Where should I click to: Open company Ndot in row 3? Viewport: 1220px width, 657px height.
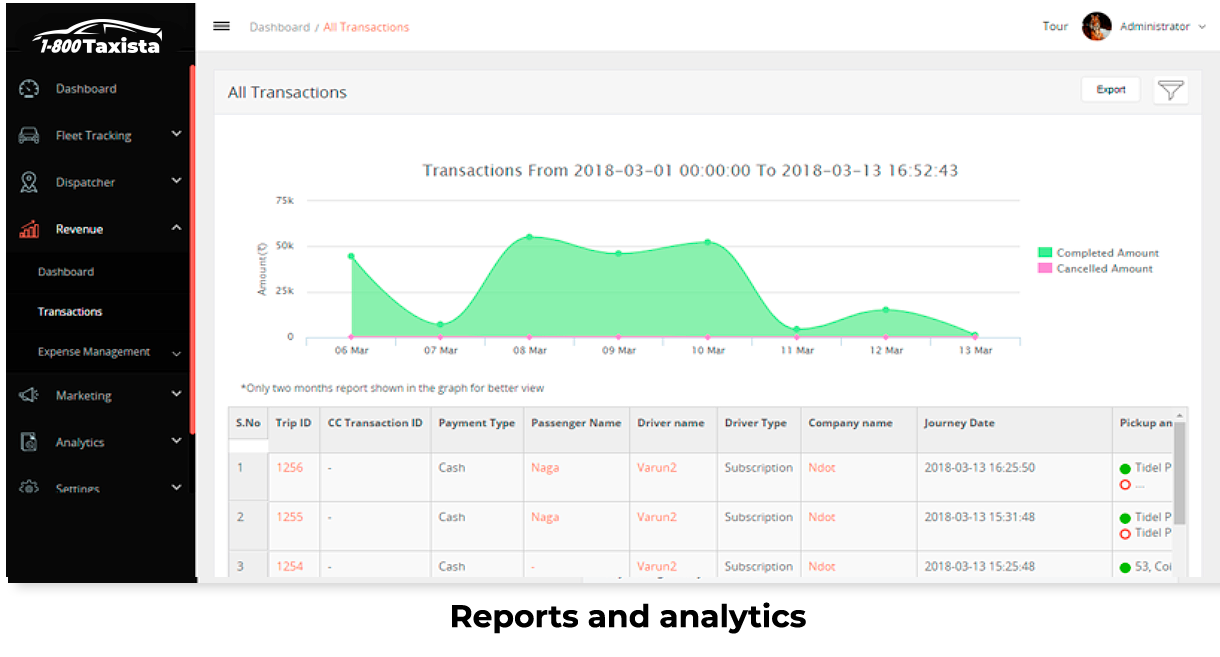pyautogui.click(x=822, y=567)
